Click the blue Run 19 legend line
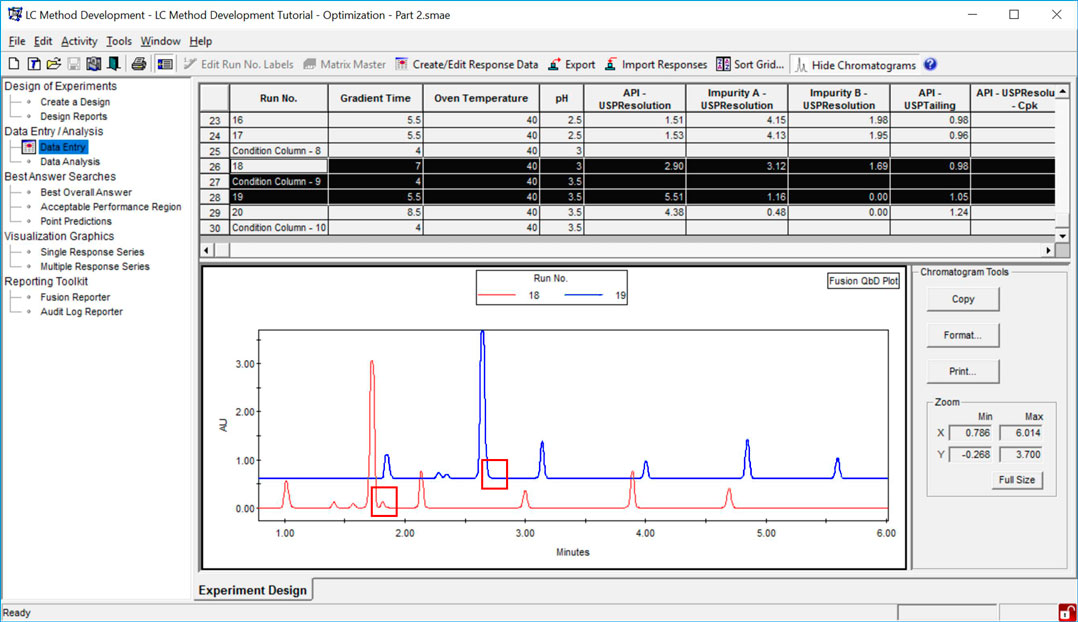1078x622 pixels. [583, 295]
